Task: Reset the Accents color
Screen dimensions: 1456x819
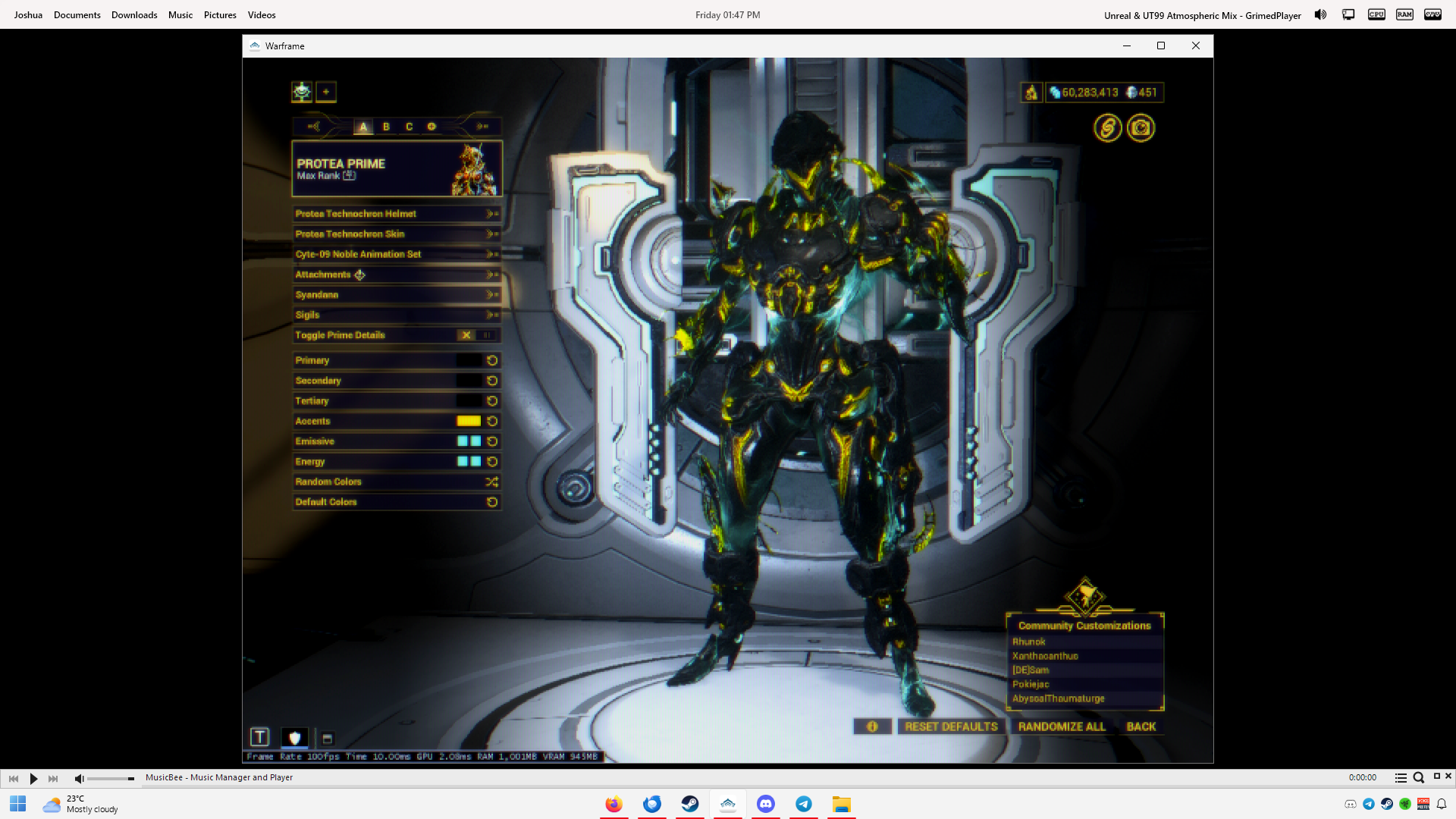Action: pyautogui.click(x=492, y=421)
